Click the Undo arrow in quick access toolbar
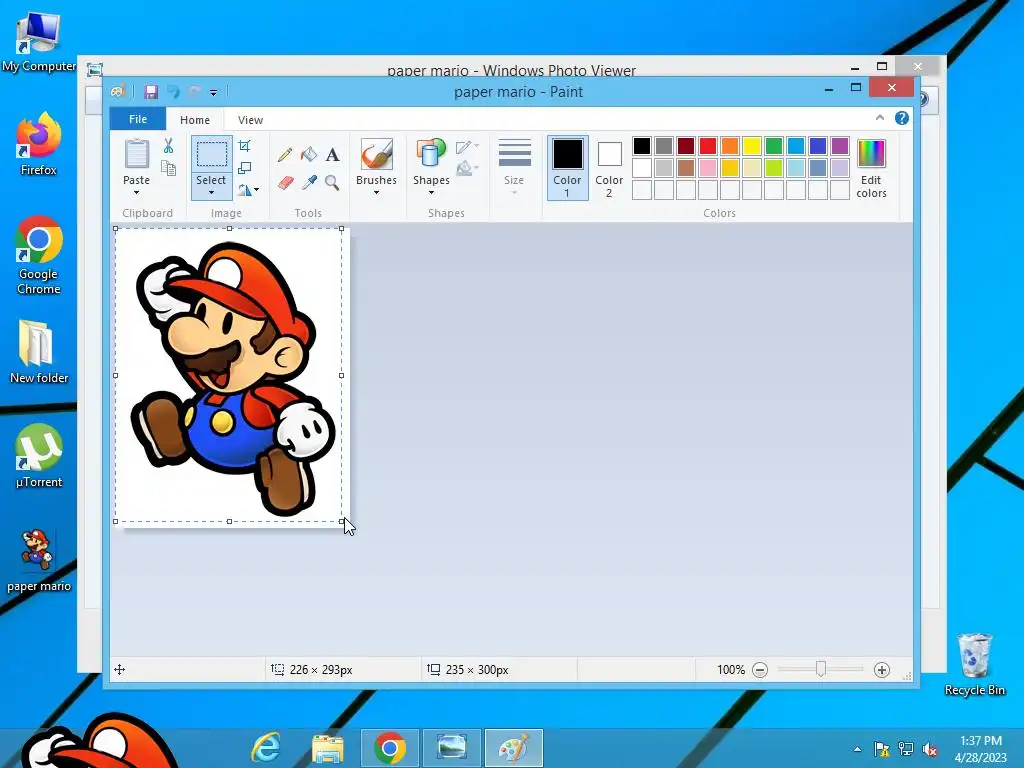This screenshot has width=1024, height=768. tap(173, 91)
